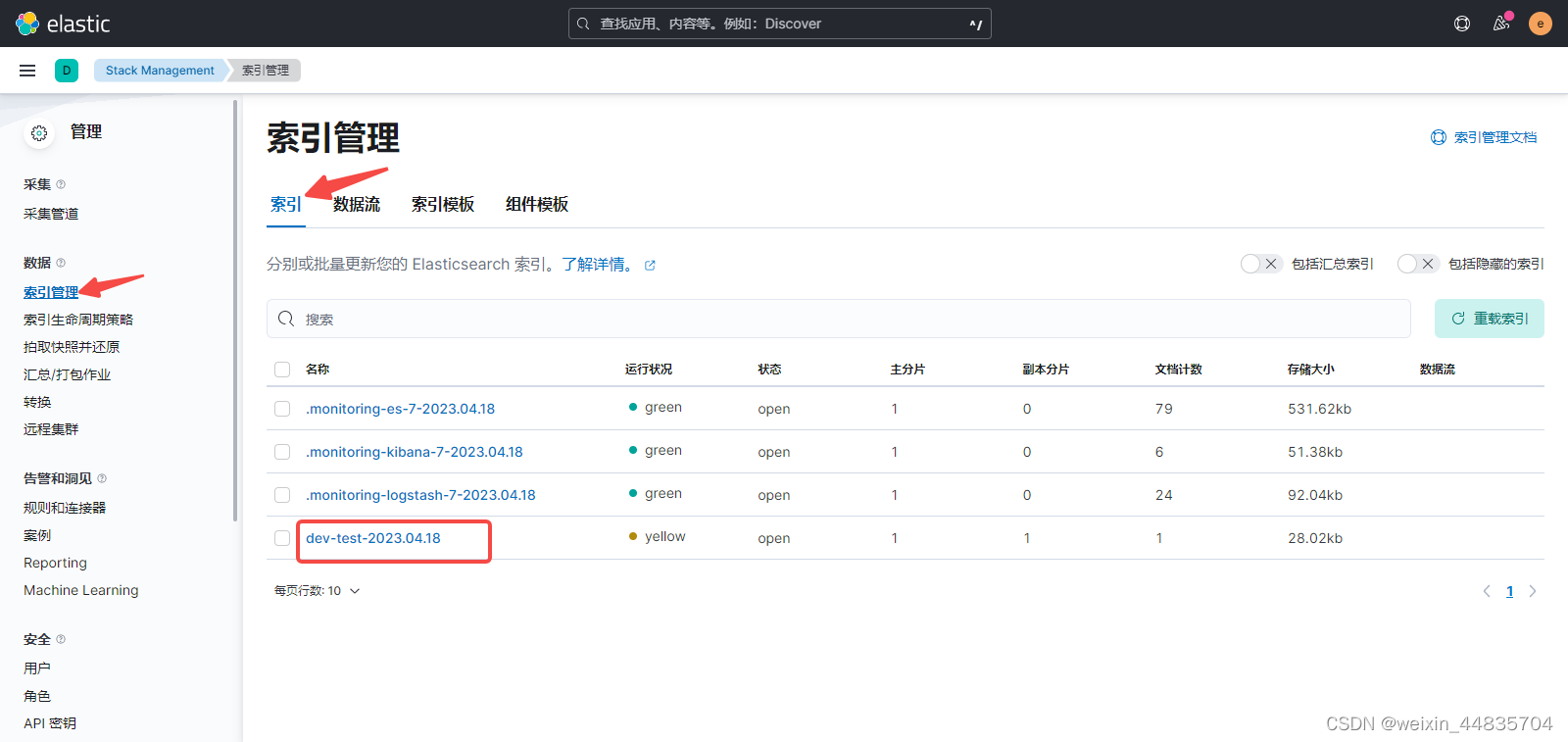Click external link icon after 了解详情
The height and width of the screenshot is (742, 1568).
coord(650,265)
